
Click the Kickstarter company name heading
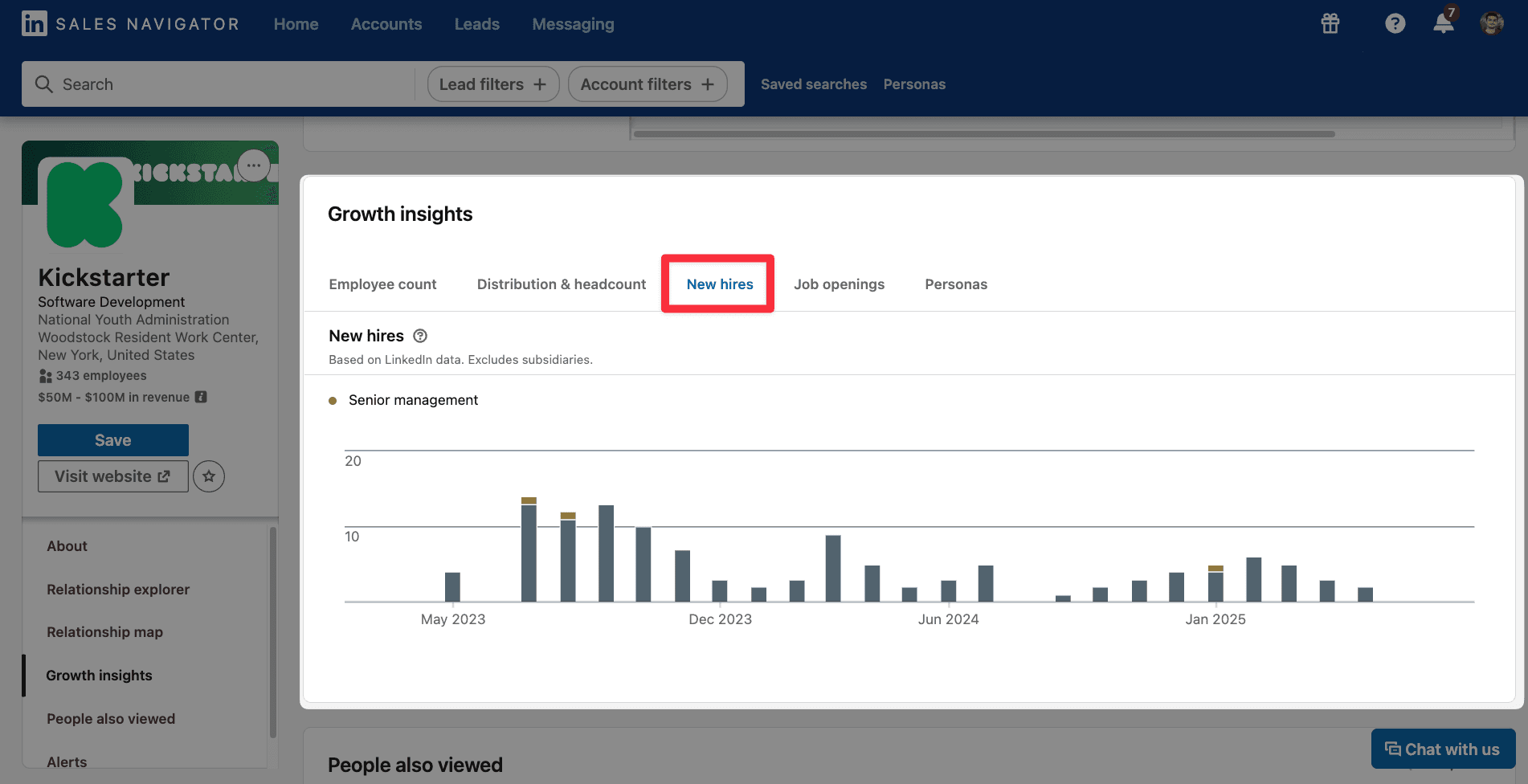[104, 277]
